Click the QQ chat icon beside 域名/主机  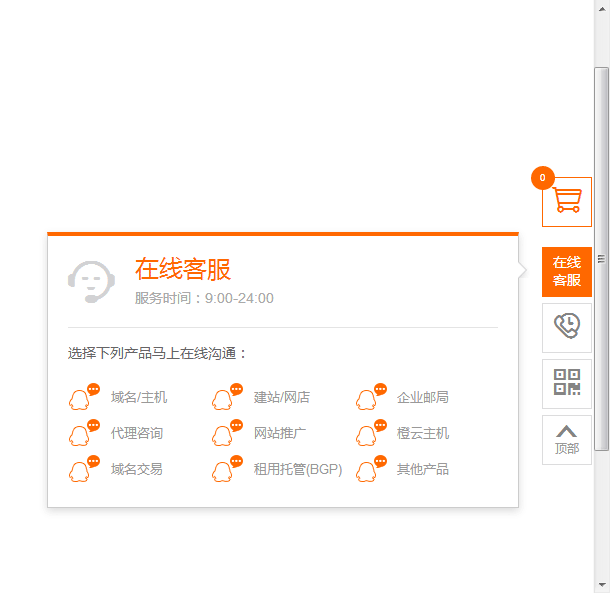pyautogui.click(x=84, y=397)
